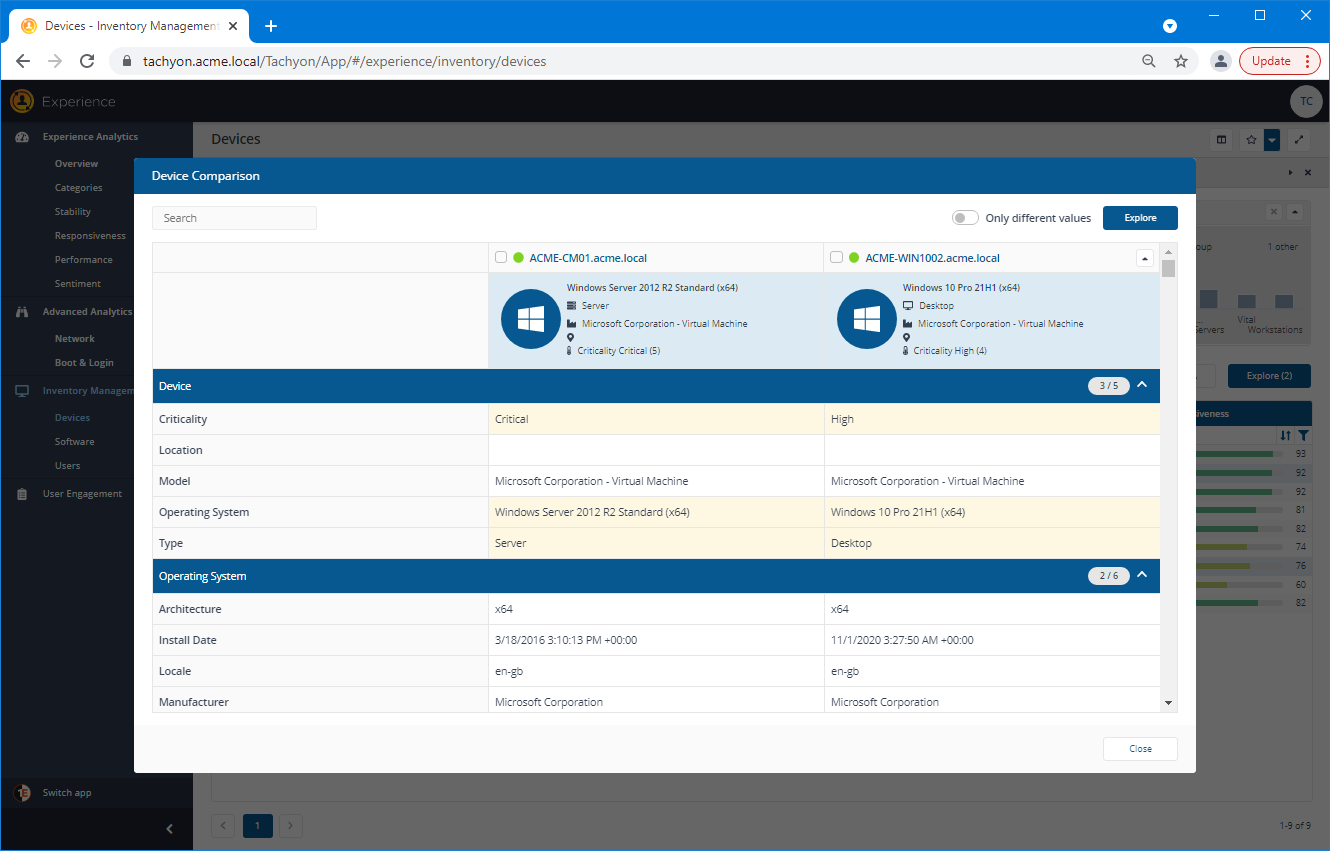This screenshot has height=851, width=1330.
Task: Click the table filter icon on Devices page
Action: click(1303, 435)
